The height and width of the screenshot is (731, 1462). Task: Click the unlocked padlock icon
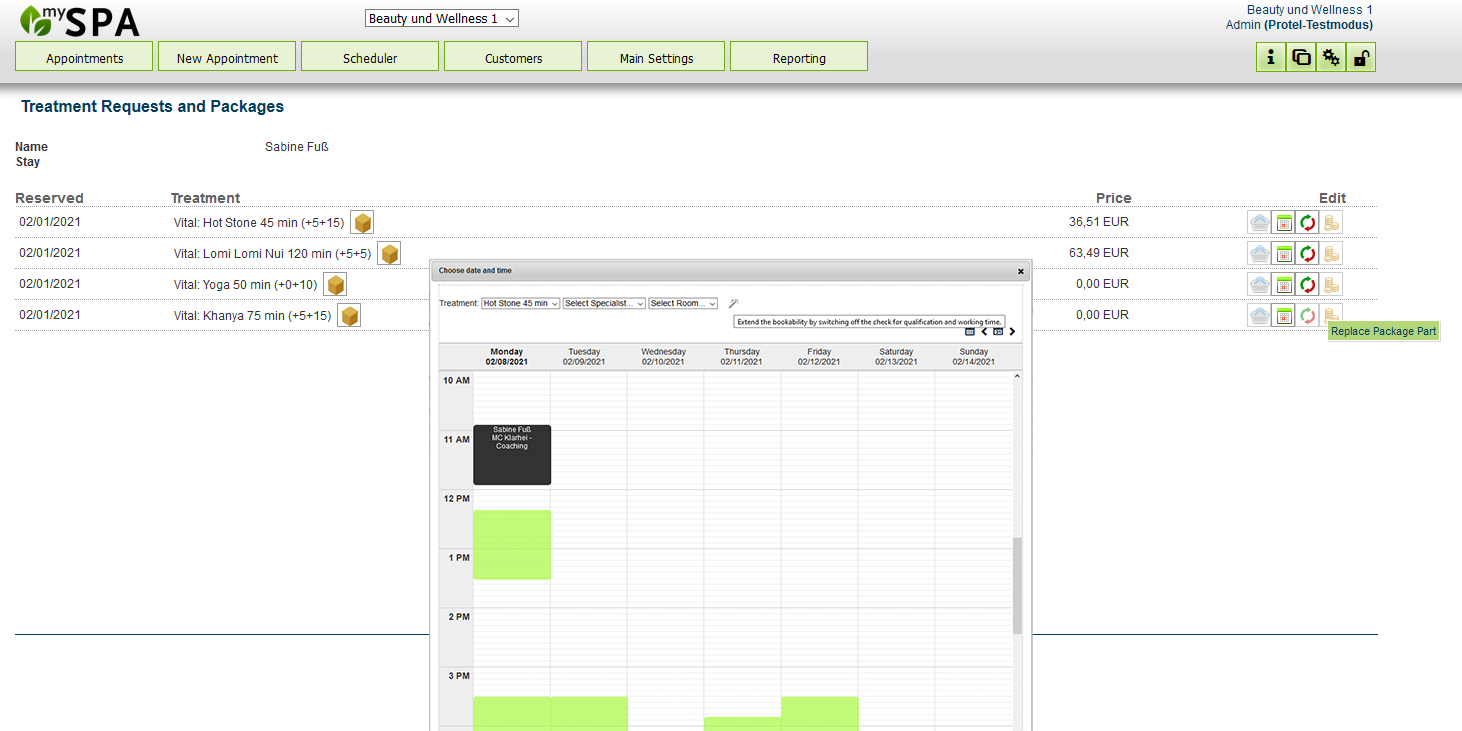[1360, 58]
